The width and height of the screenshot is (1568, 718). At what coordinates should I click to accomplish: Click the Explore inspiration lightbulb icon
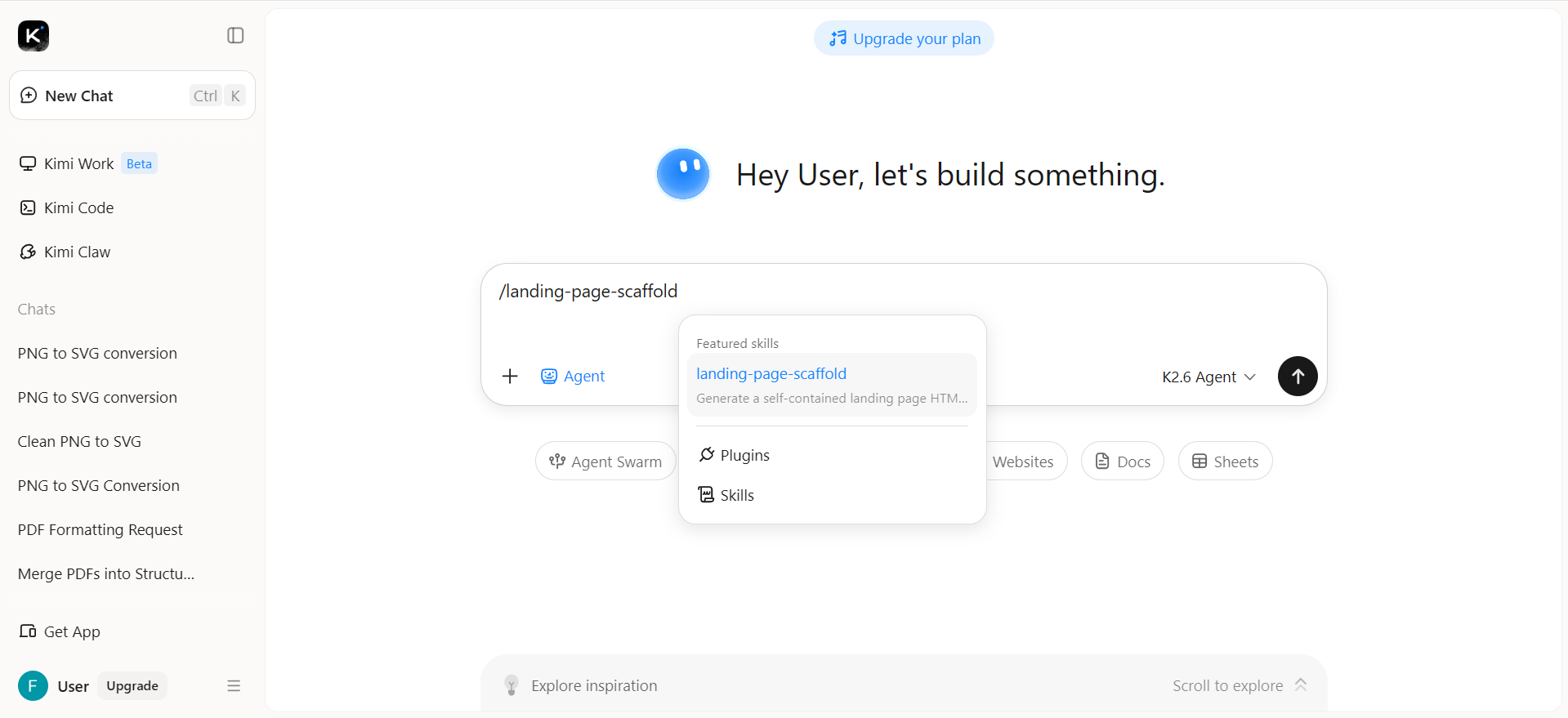pos(511,685)
